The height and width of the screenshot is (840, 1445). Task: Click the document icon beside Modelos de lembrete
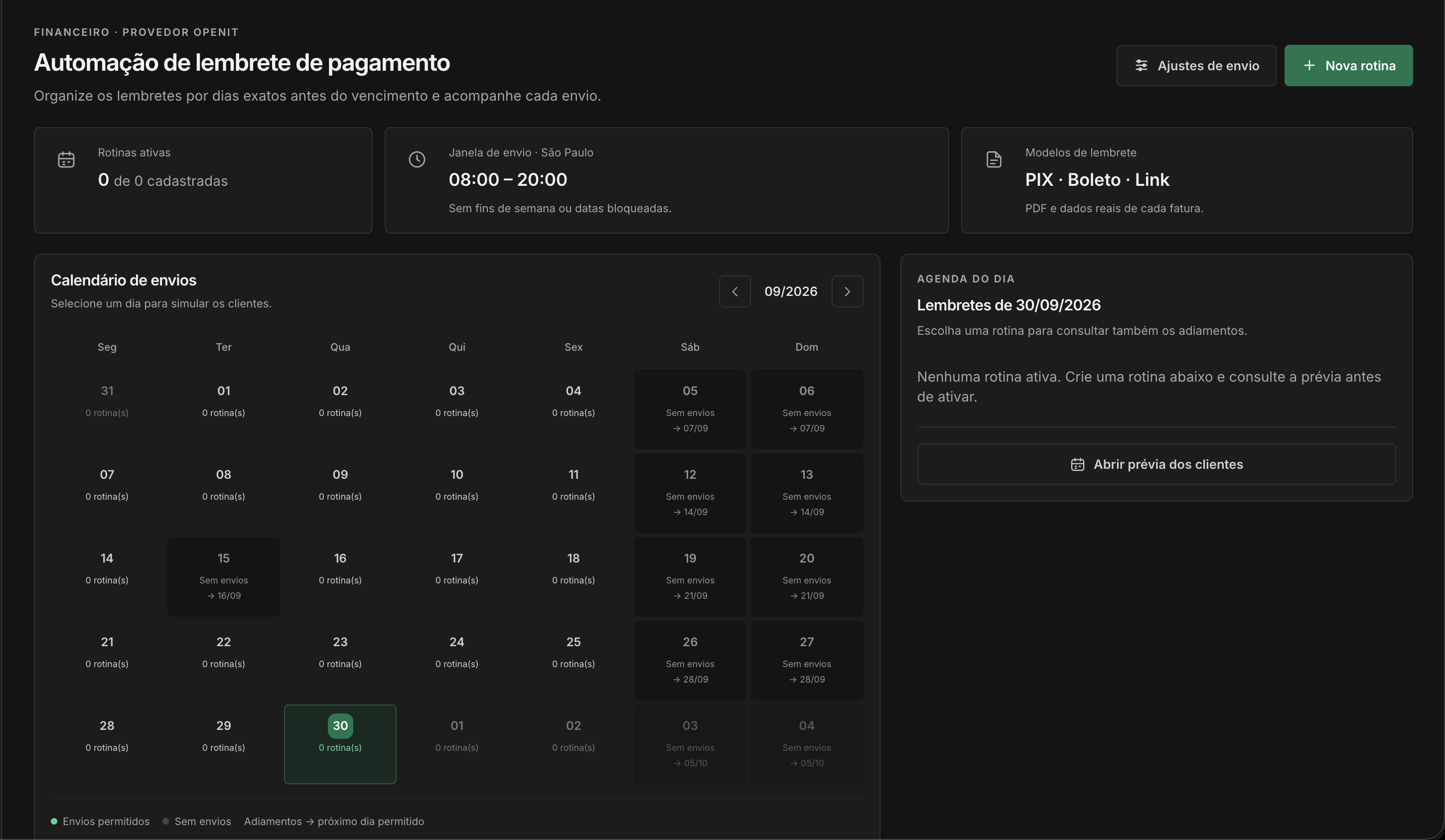pos(994,159)
